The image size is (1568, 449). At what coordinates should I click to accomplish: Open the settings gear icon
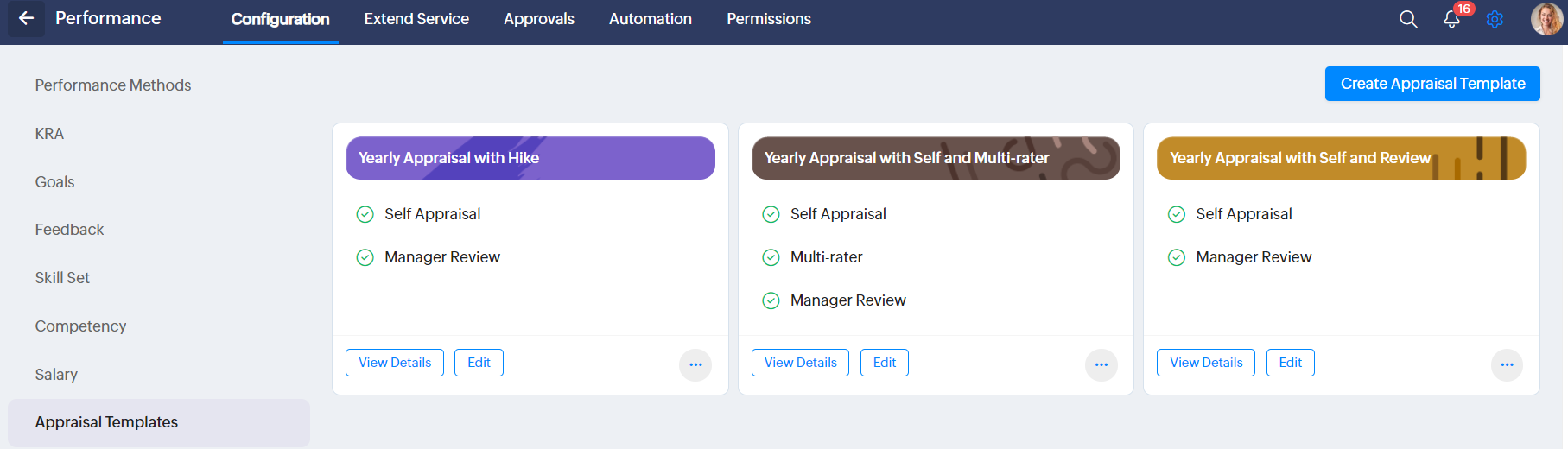click(1495, 19)
